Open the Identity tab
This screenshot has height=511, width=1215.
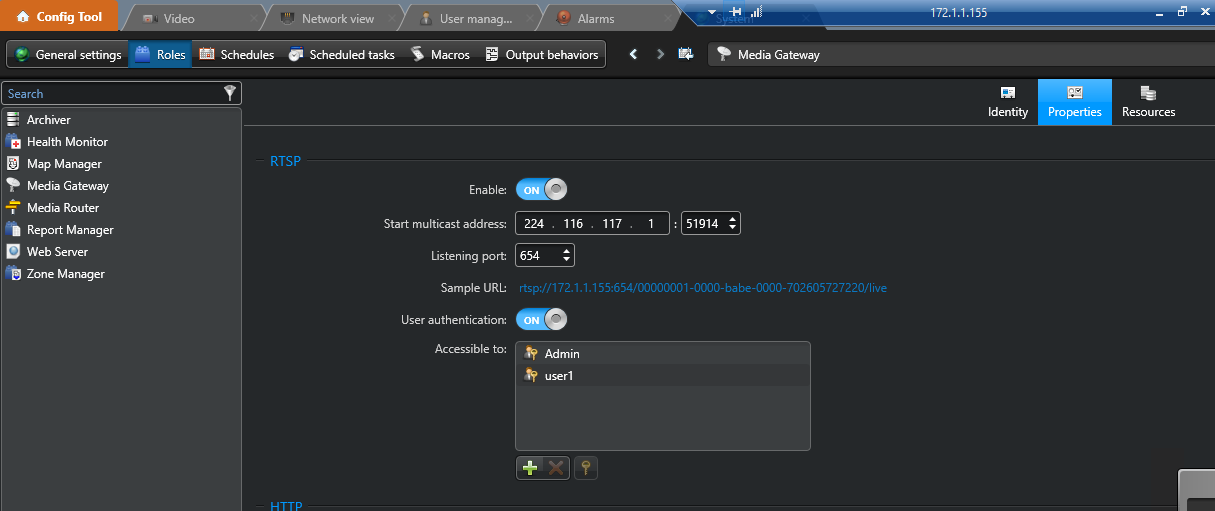pyautogui.click(x=1007, y=102)
